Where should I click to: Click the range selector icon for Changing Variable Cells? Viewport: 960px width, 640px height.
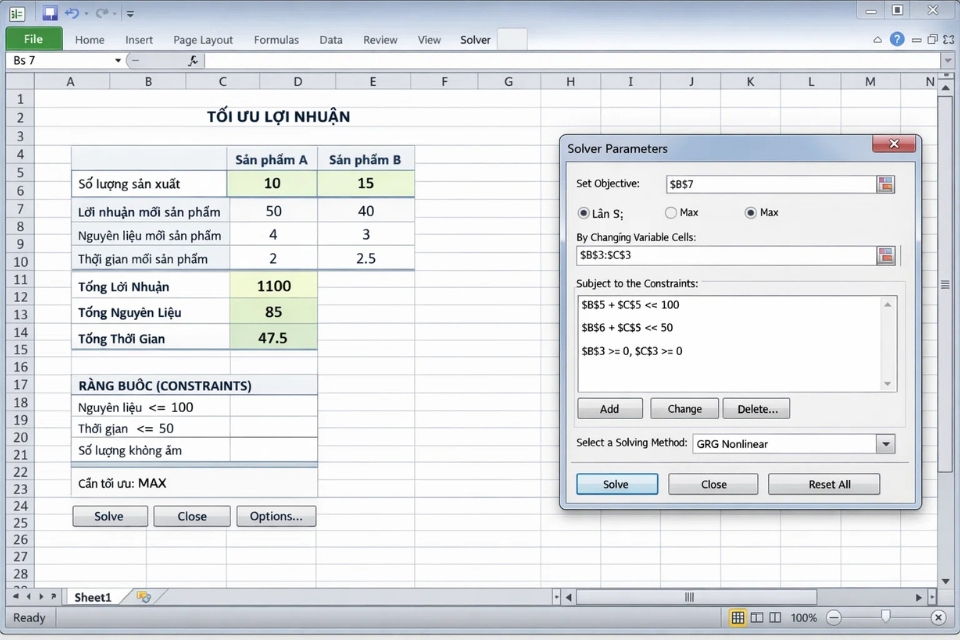886,255
